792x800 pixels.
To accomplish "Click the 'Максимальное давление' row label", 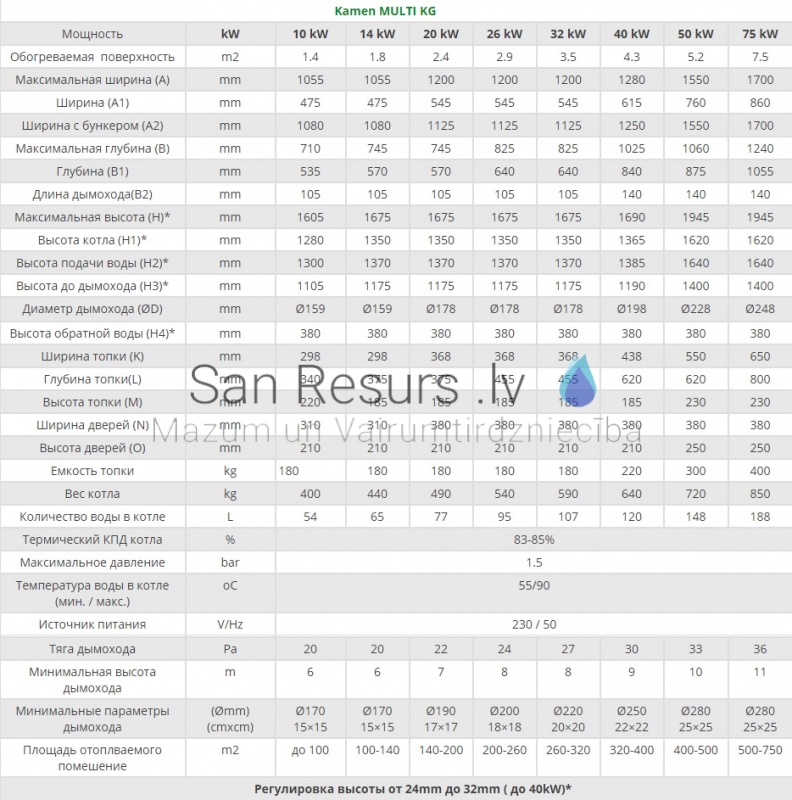I will pyautogui.click(x=92, y=563).
